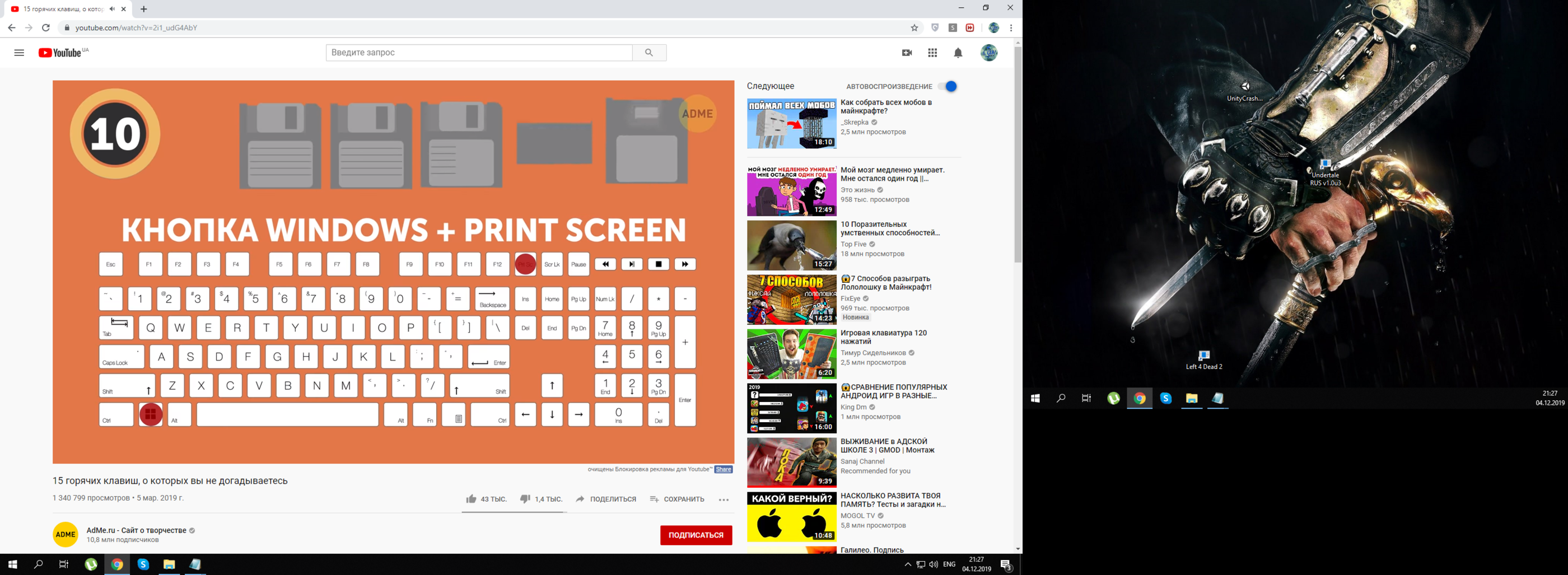Open the Android games comparison thumbnail 16:00
The width and height of the screenshot is (1568, 575).
point(792,408)
